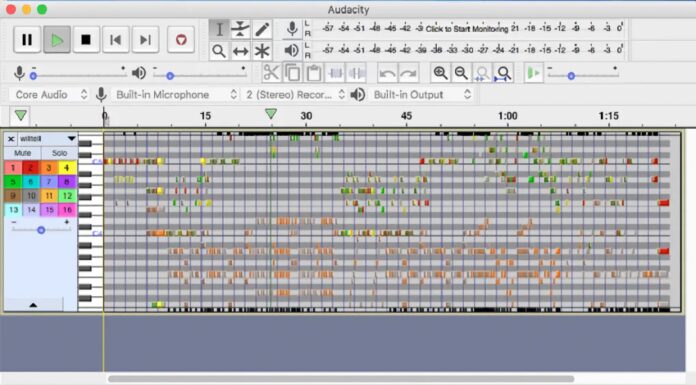Skip to the end of the project

click(145, 40)
